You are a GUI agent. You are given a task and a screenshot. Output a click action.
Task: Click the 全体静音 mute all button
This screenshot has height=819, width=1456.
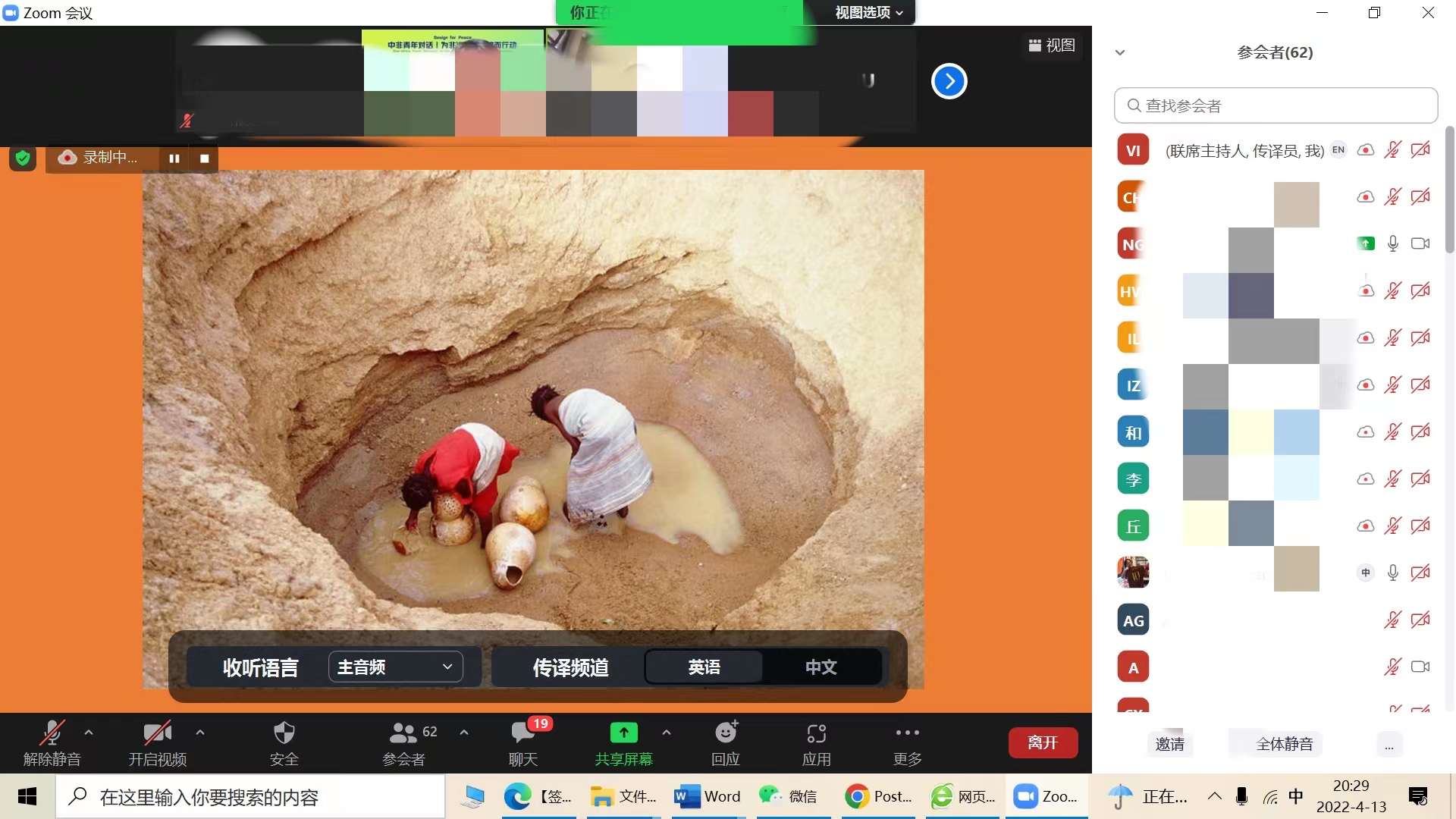1284,744
